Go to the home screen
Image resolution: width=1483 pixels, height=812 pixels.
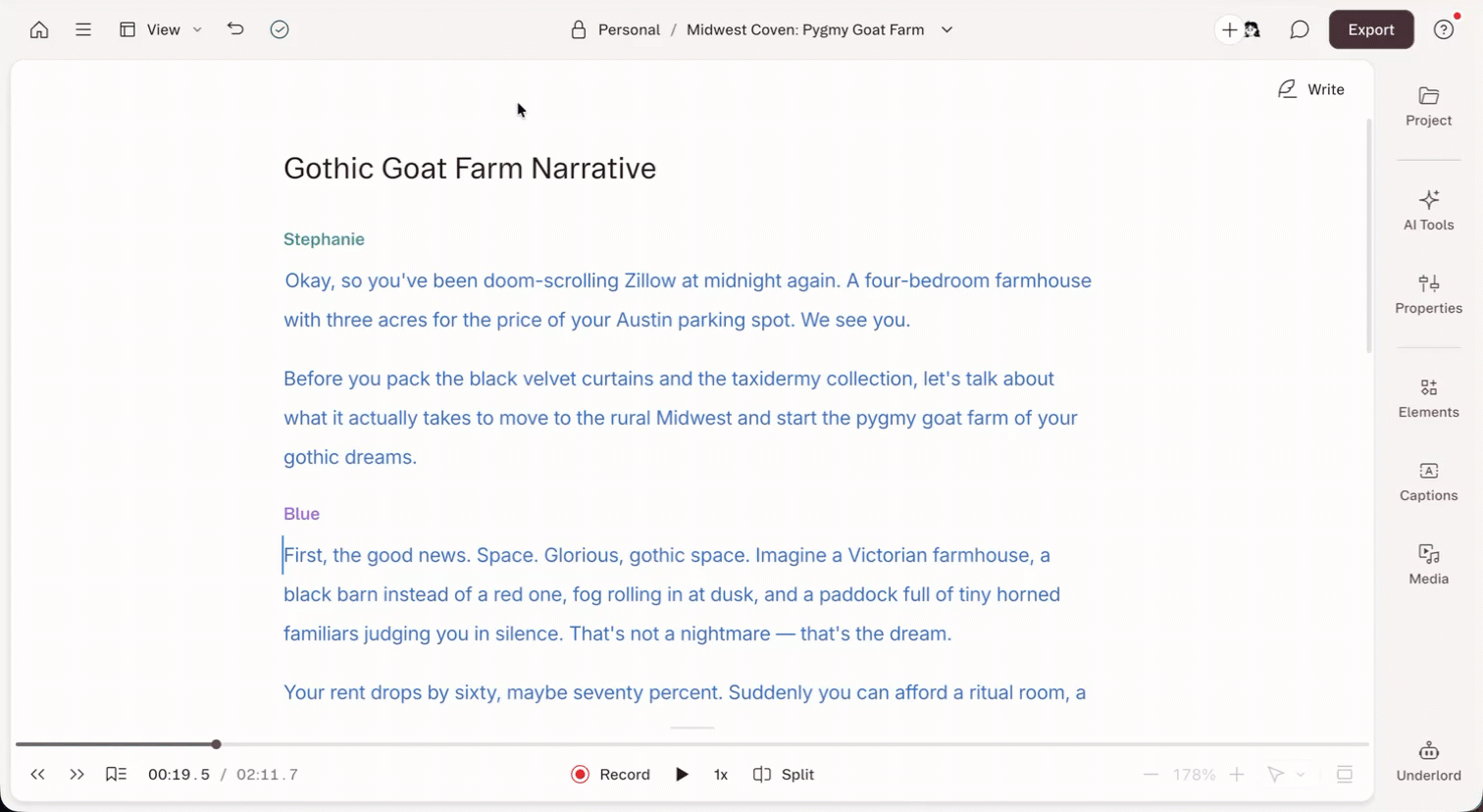point(39,29)
